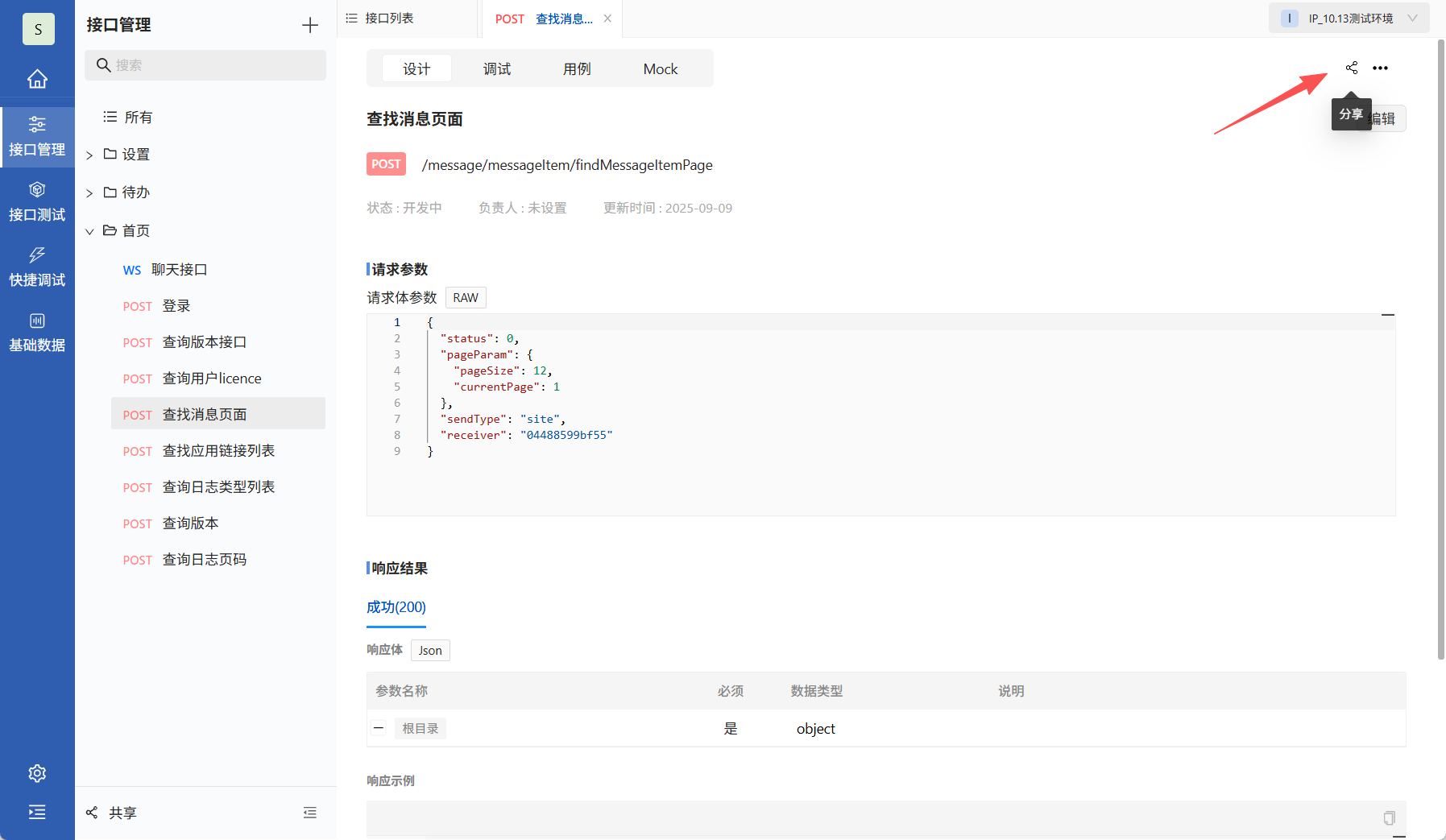The width and height of the screenshot is (1446, 840).
Task: Open the settings gear icon
Action: [x=37, y=773]
